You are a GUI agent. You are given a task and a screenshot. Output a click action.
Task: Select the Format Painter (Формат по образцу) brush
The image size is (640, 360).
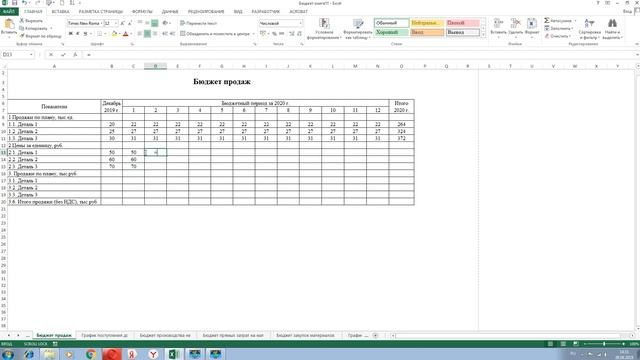click(x=40, y=36)
